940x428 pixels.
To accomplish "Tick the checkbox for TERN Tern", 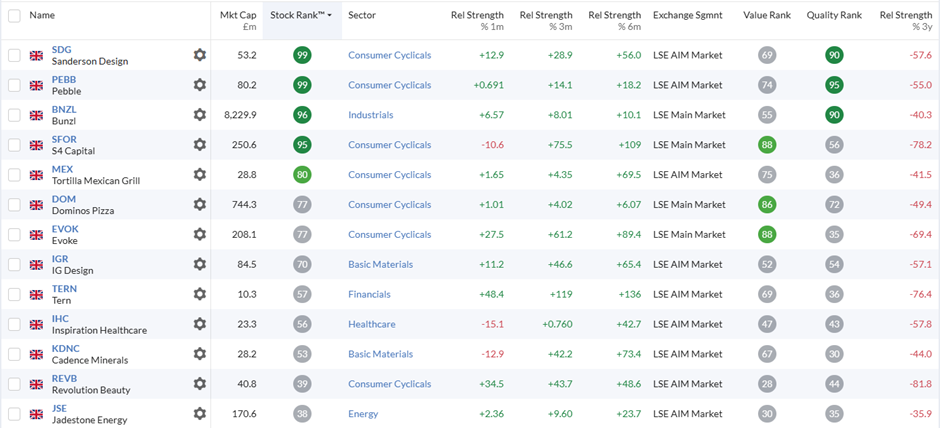I will coord(14,294).
